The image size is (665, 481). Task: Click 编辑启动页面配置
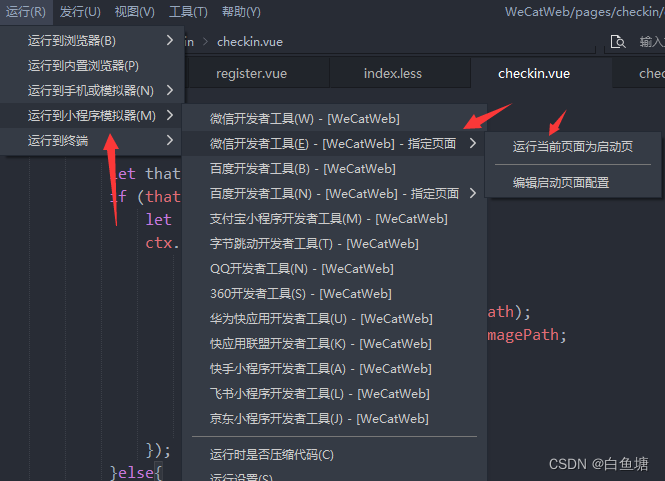tap(573, 183)
